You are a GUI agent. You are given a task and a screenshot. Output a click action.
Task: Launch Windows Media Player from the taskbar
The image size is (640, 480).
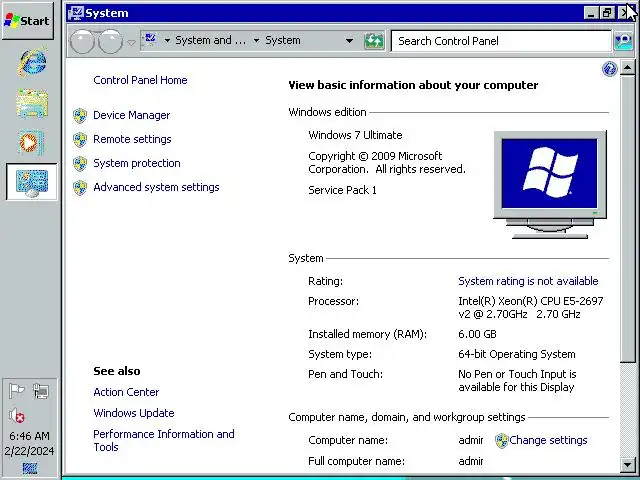(x=30, y=143)
